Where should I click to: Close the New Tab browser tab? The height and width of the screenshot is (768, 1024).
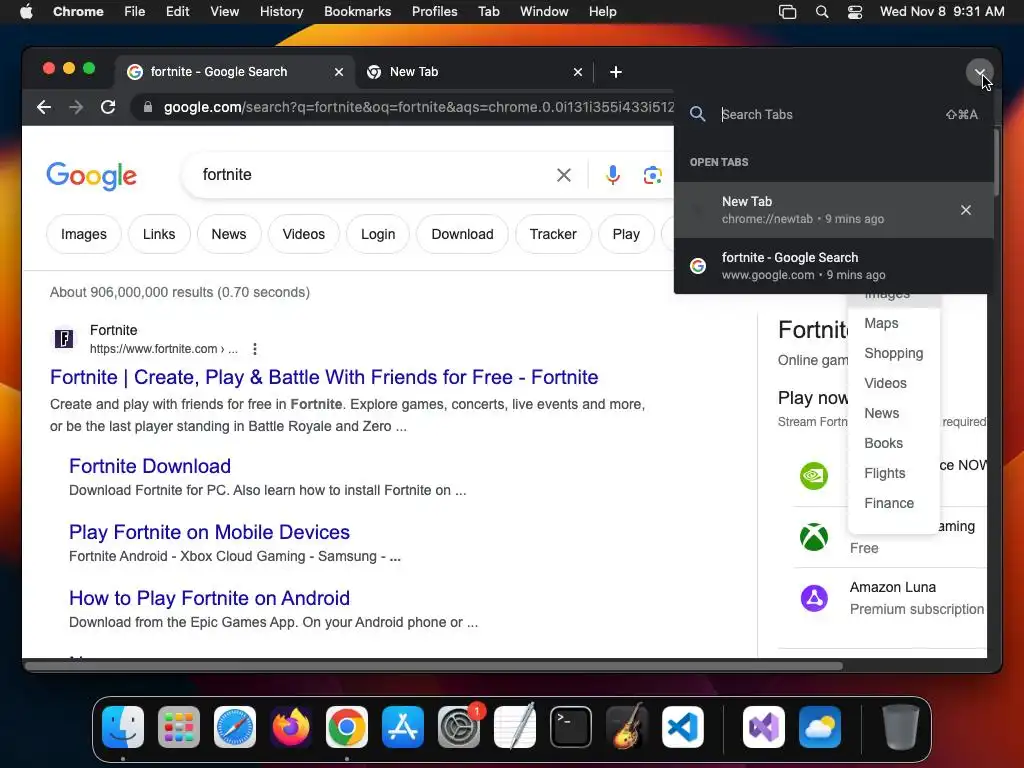coord(577,72)
